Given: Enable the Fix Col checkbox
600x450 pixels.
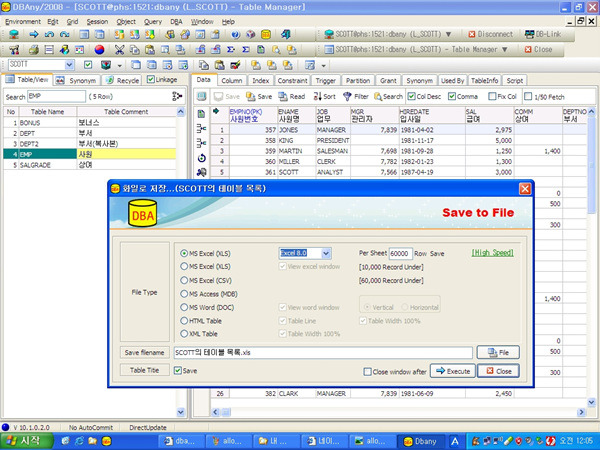Looking at the screenshot, I should point(492,96).
